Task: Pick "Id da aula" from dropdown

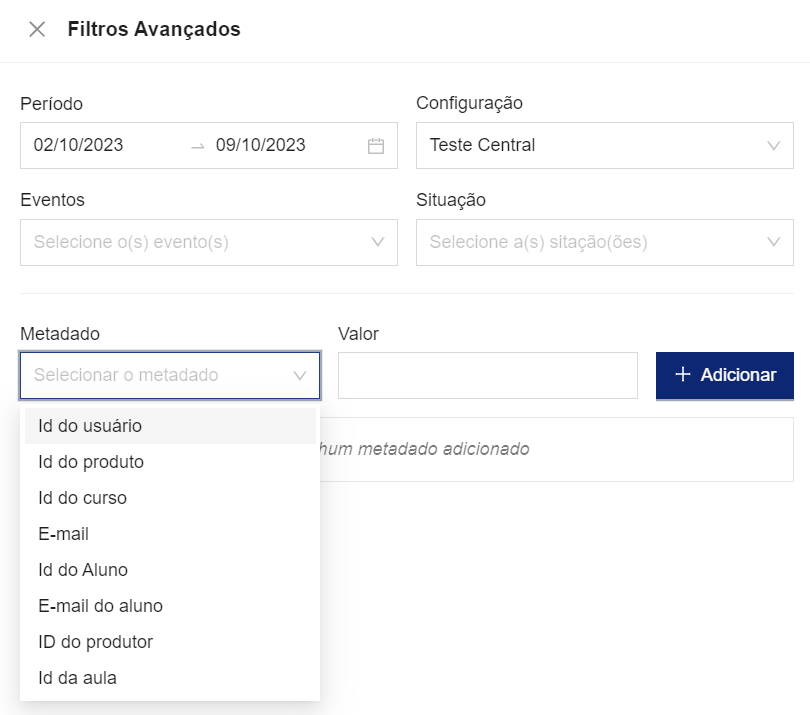Action: [x=77, y=678]
